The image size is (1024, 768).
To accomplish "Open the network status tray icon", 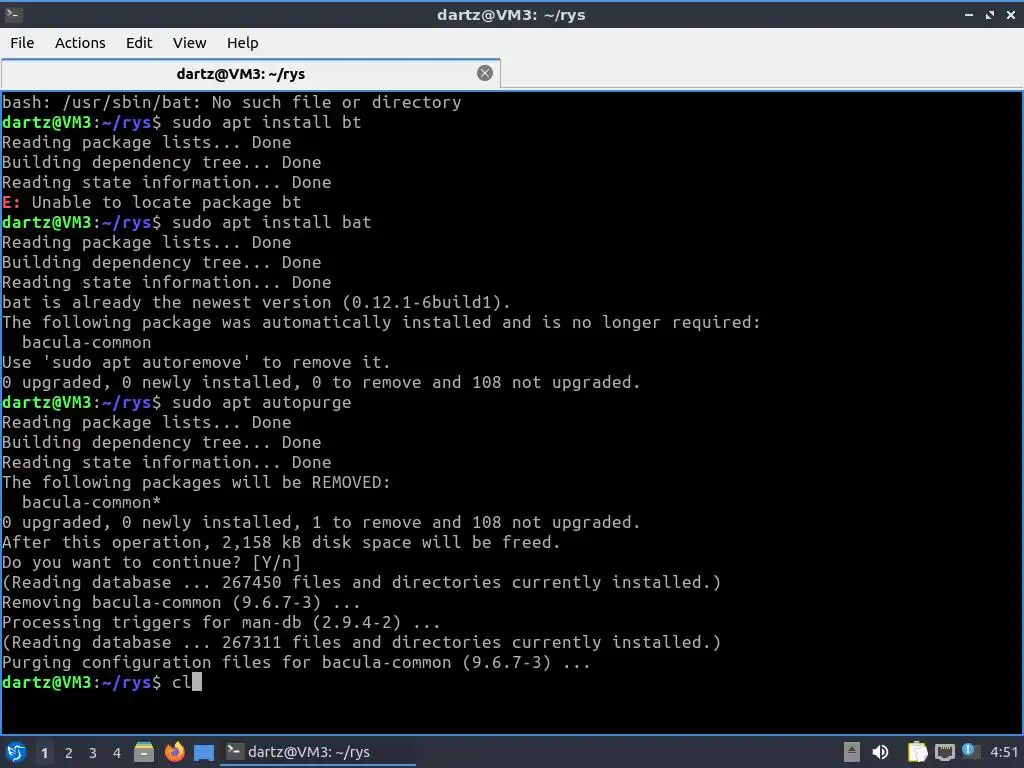I will tap(944, 752).
